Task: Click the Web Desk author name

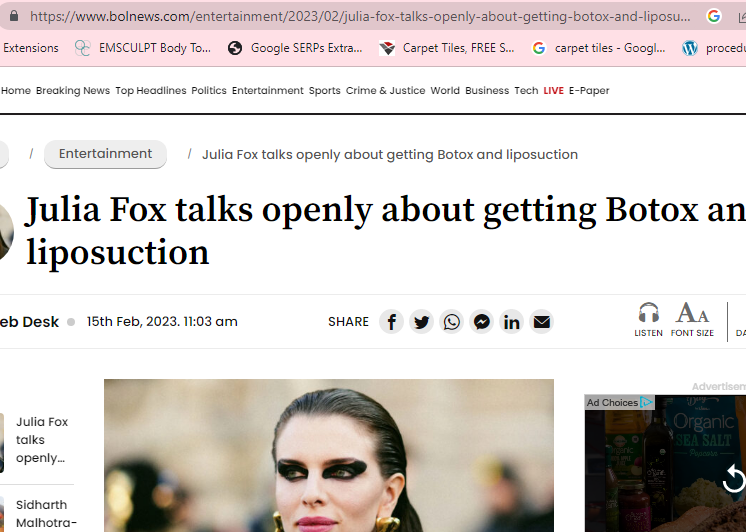Action: click(x=29, y=322)
